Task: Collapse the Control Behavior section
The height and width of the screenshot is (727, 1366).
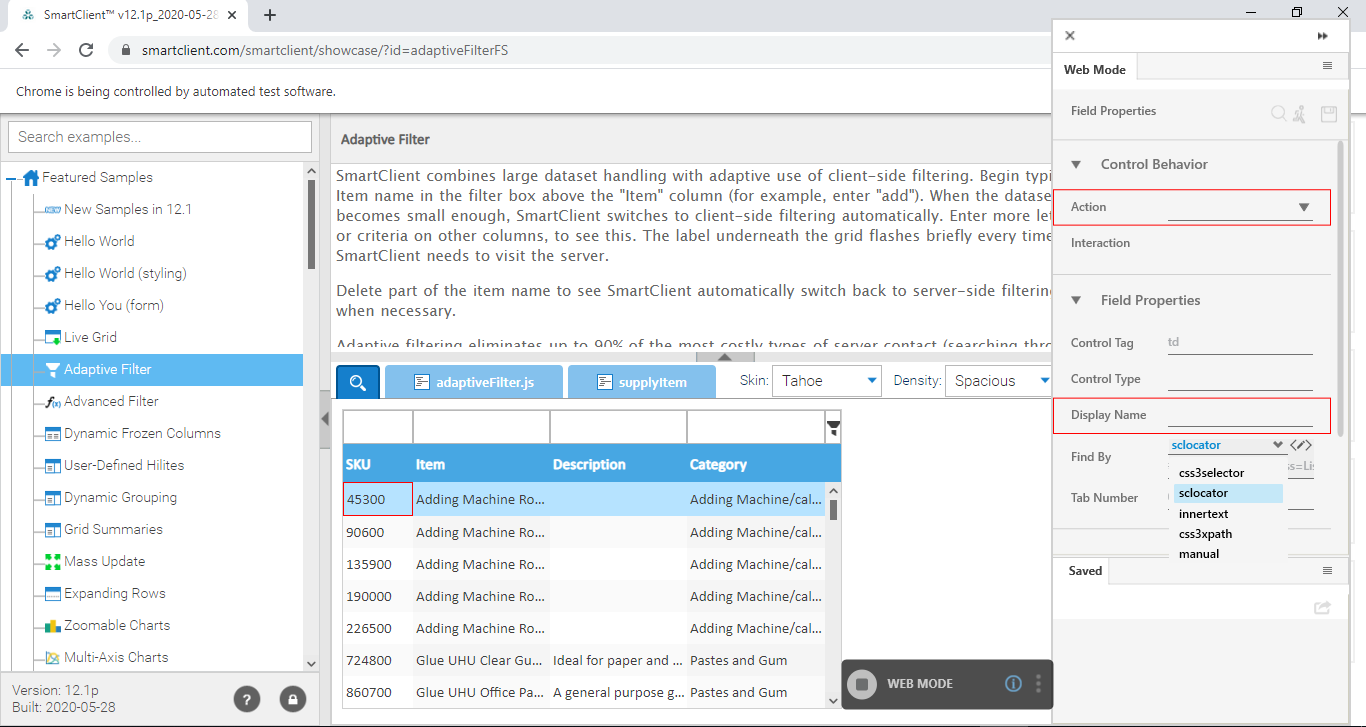Action: (1077, 165)
